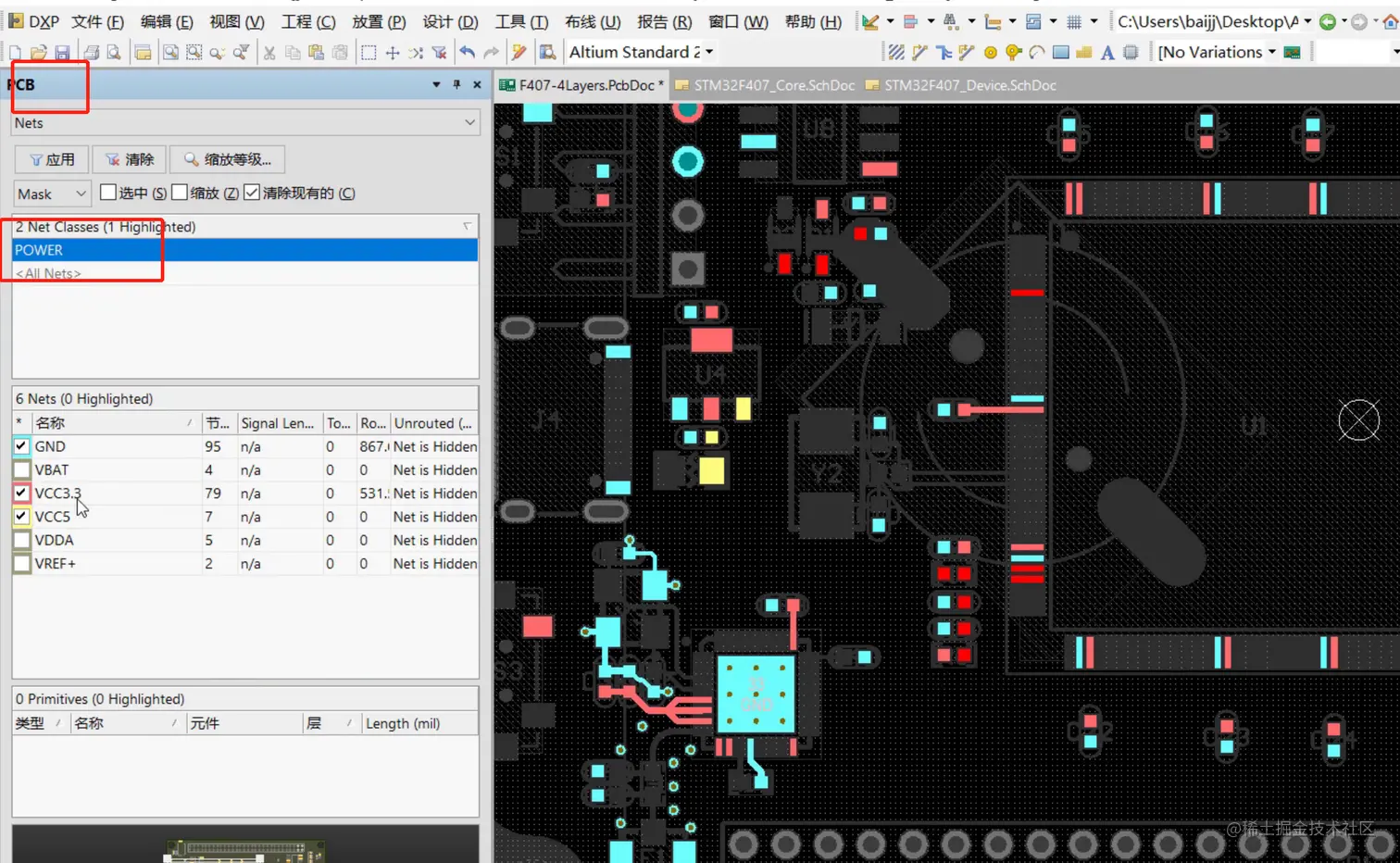This screenshot has width=1400, height=863.
Task: Toggle the 选中 (S) checkbox
Action: click(108, 193)
